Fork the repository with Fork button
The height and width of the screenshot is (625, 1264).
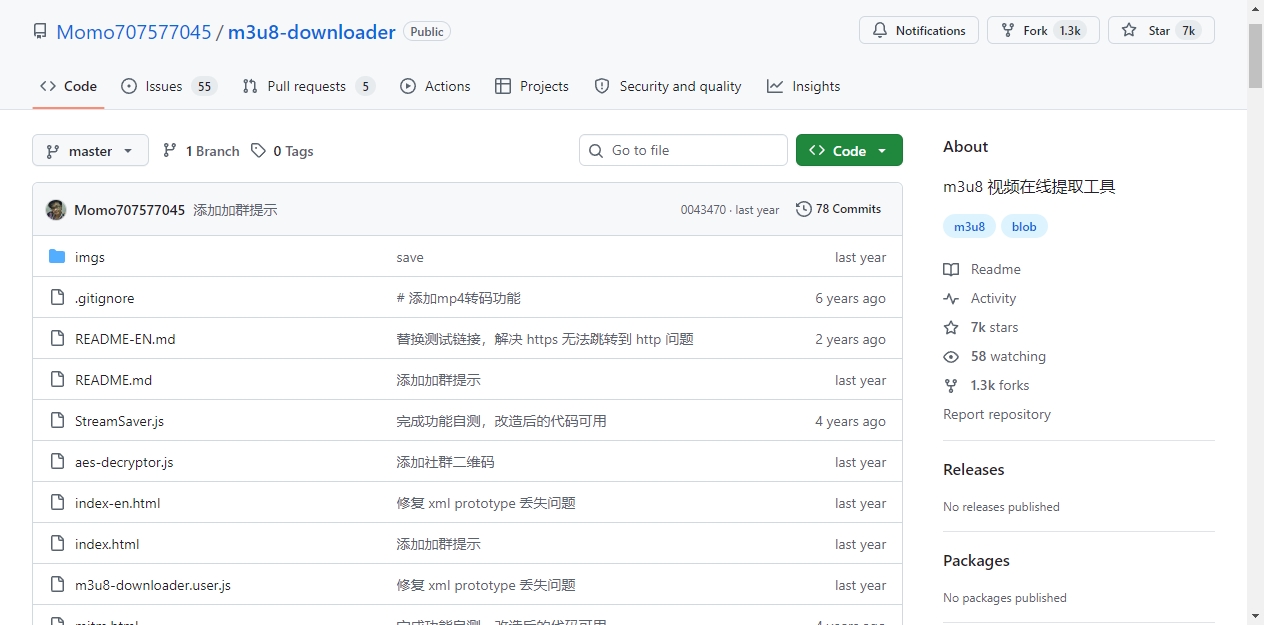pyautogui.click(x=1043, y=31)
